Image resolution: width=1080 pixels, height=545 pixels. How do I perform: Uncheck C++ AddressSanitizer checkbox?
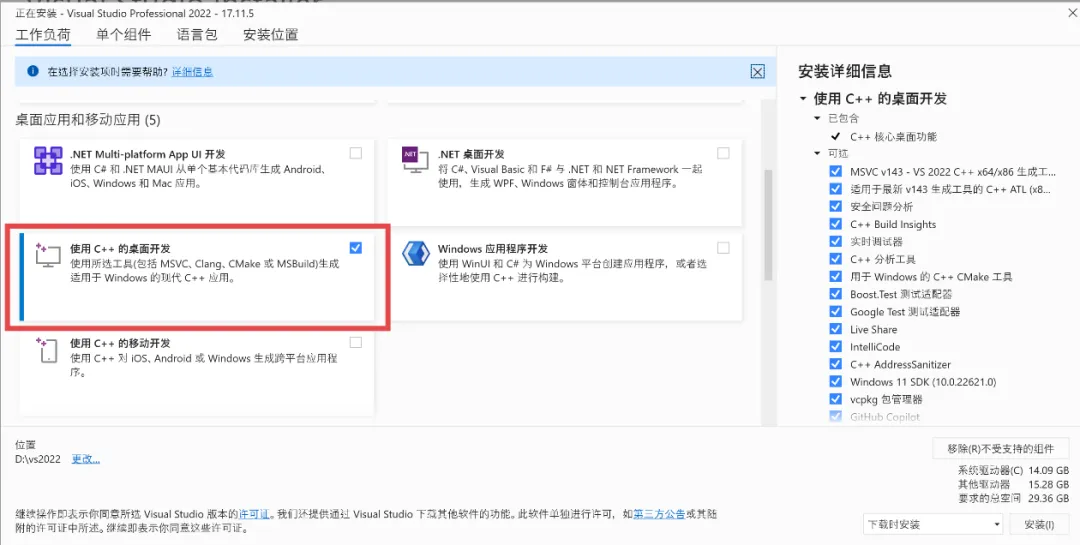pyautogui.click(x=835, y=364)
